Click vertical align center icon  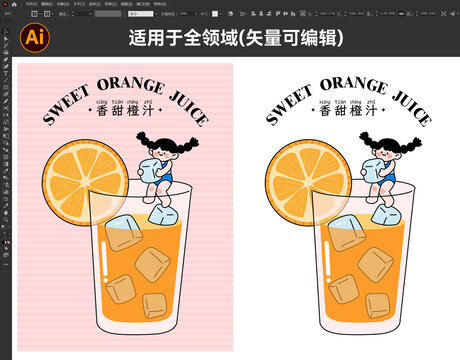285,14
